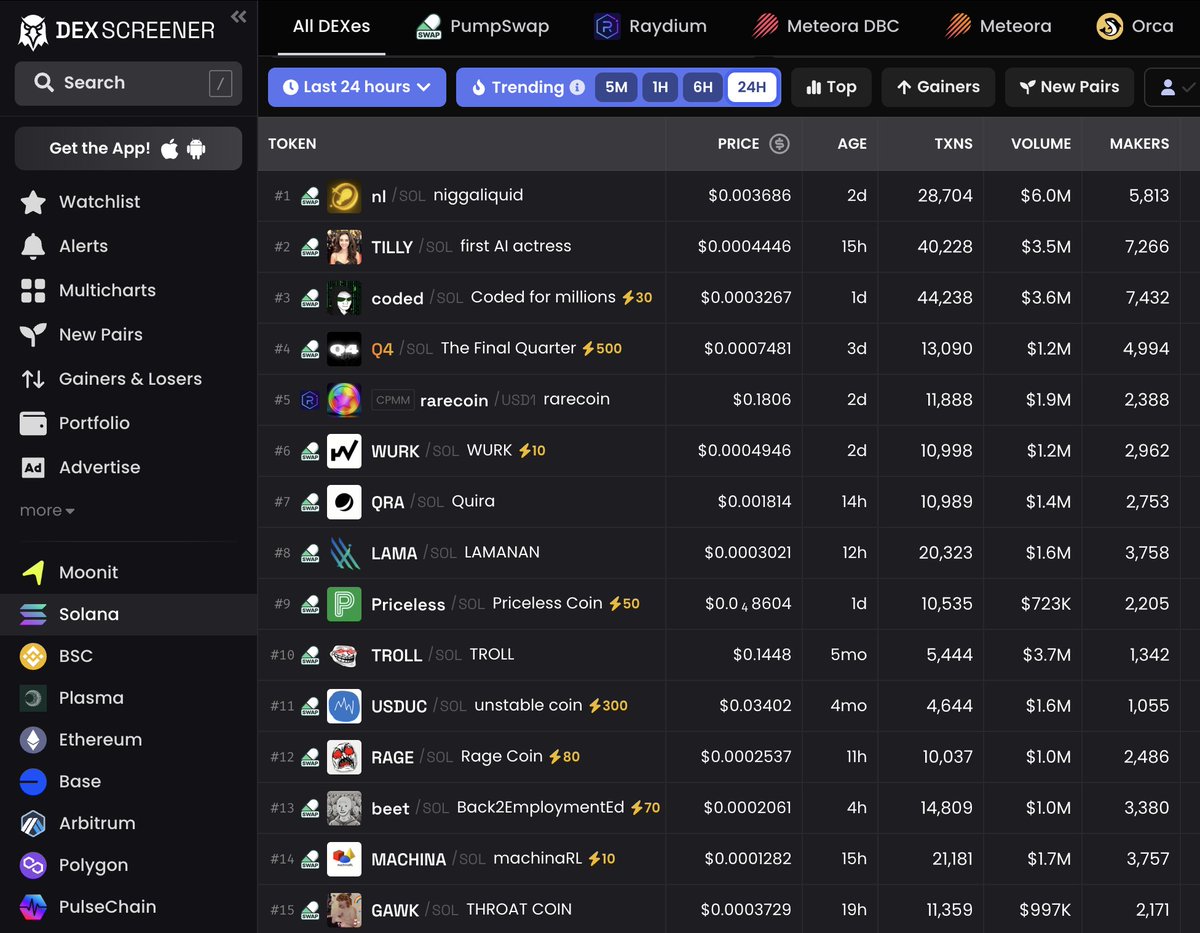Open the Q4 The Final Quarter row
This screenshot has width=1200, height=933.
pyautogui.click(x=729, y=349)
